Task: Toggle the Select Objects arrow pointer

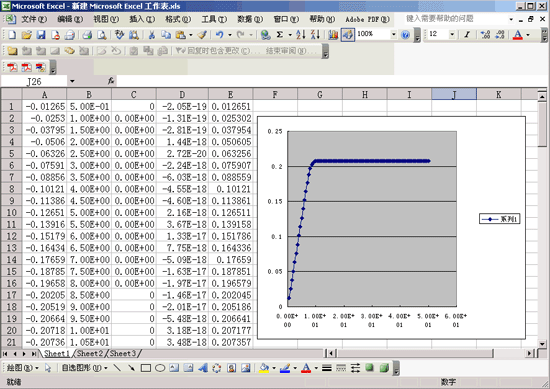Action: coord(48,368)
